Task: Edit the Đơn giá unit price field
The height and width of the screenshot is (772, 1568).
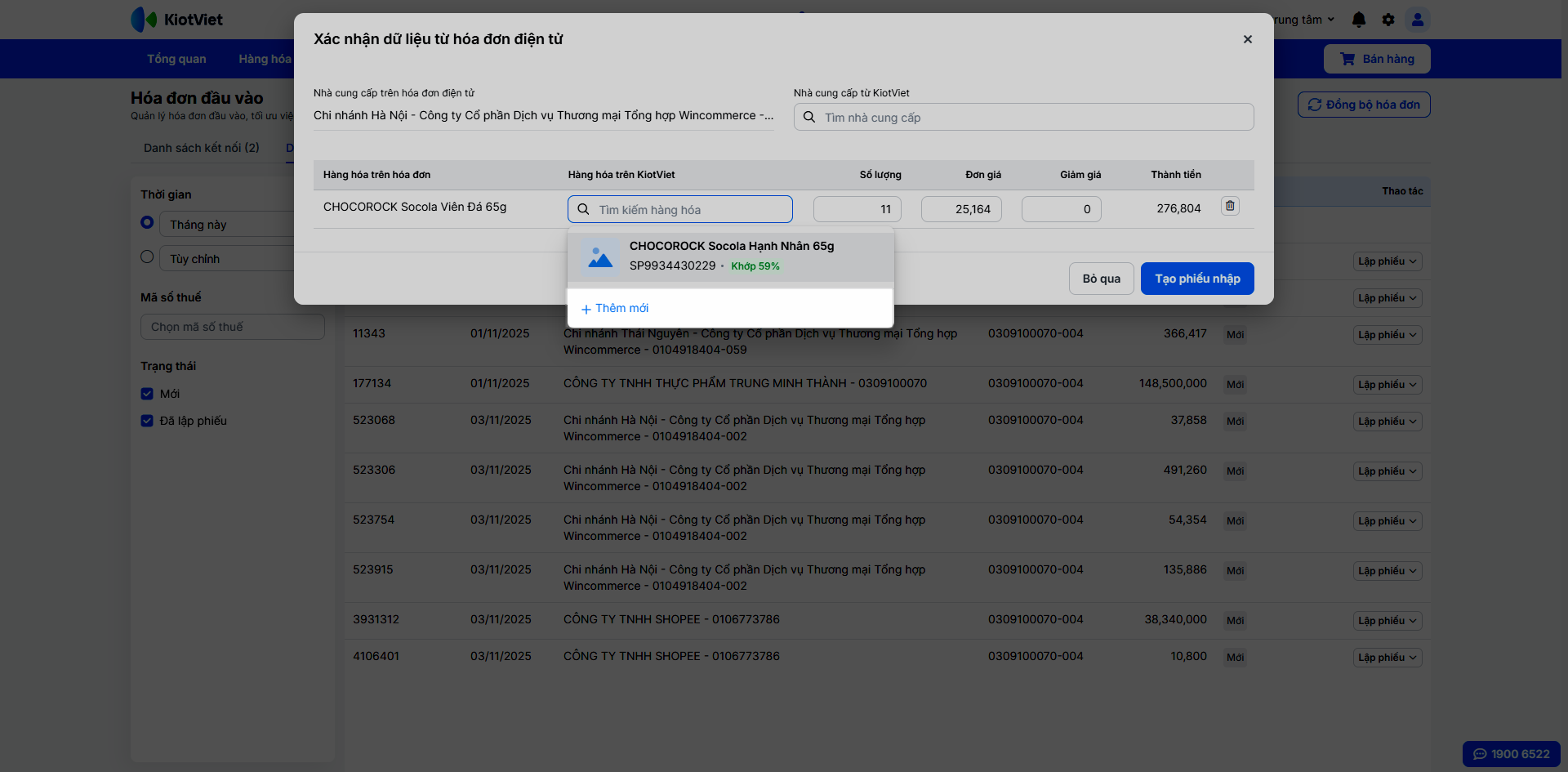Action: (x=961, y=209)
